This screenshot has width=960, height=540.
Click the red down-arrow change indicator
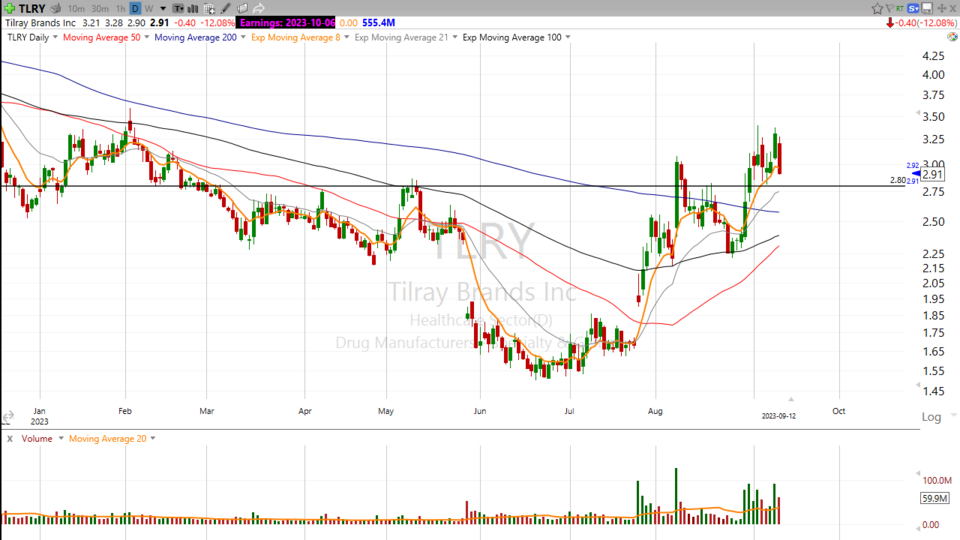click(x=890, y=23)
